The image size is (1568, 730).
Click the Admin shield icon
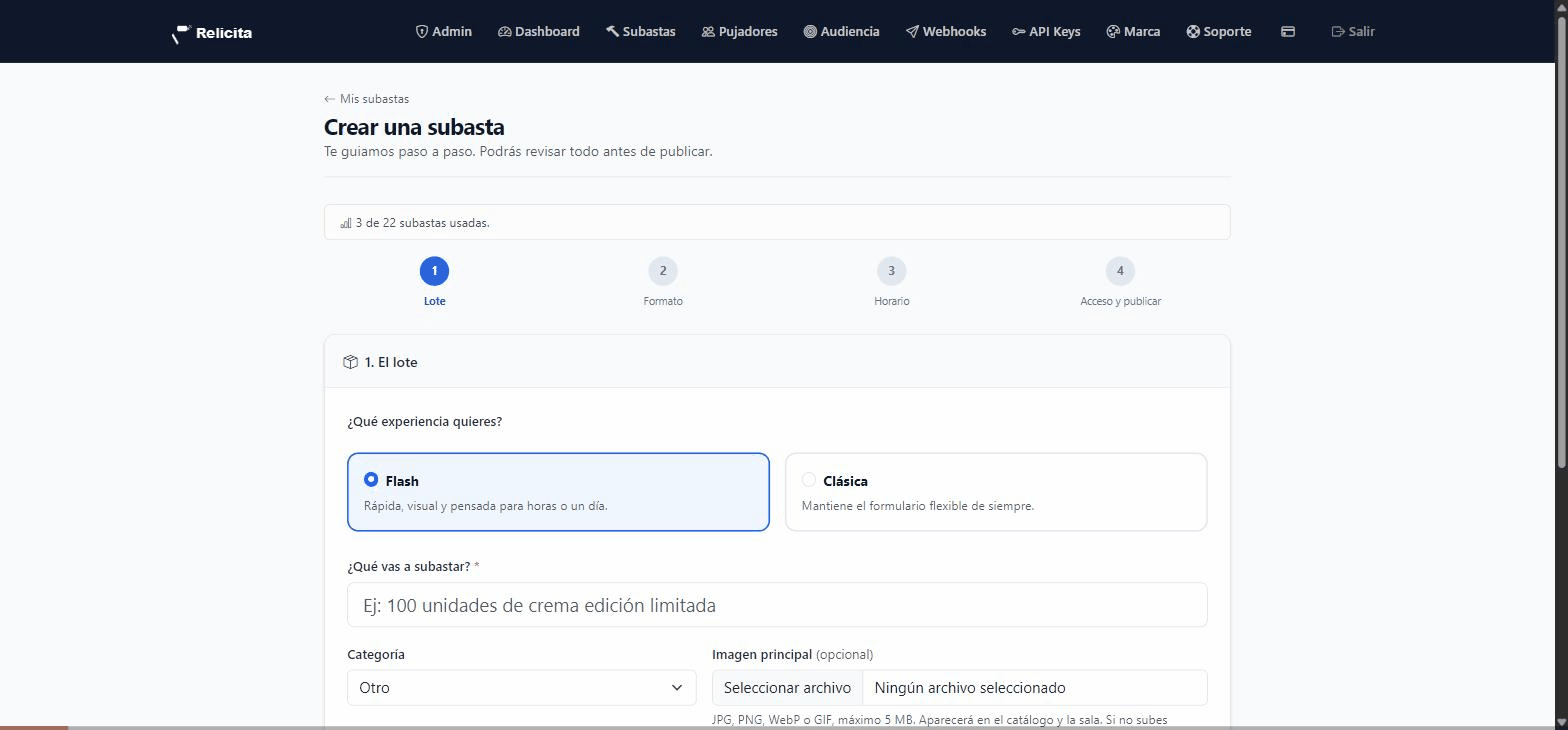pos(422,31)
